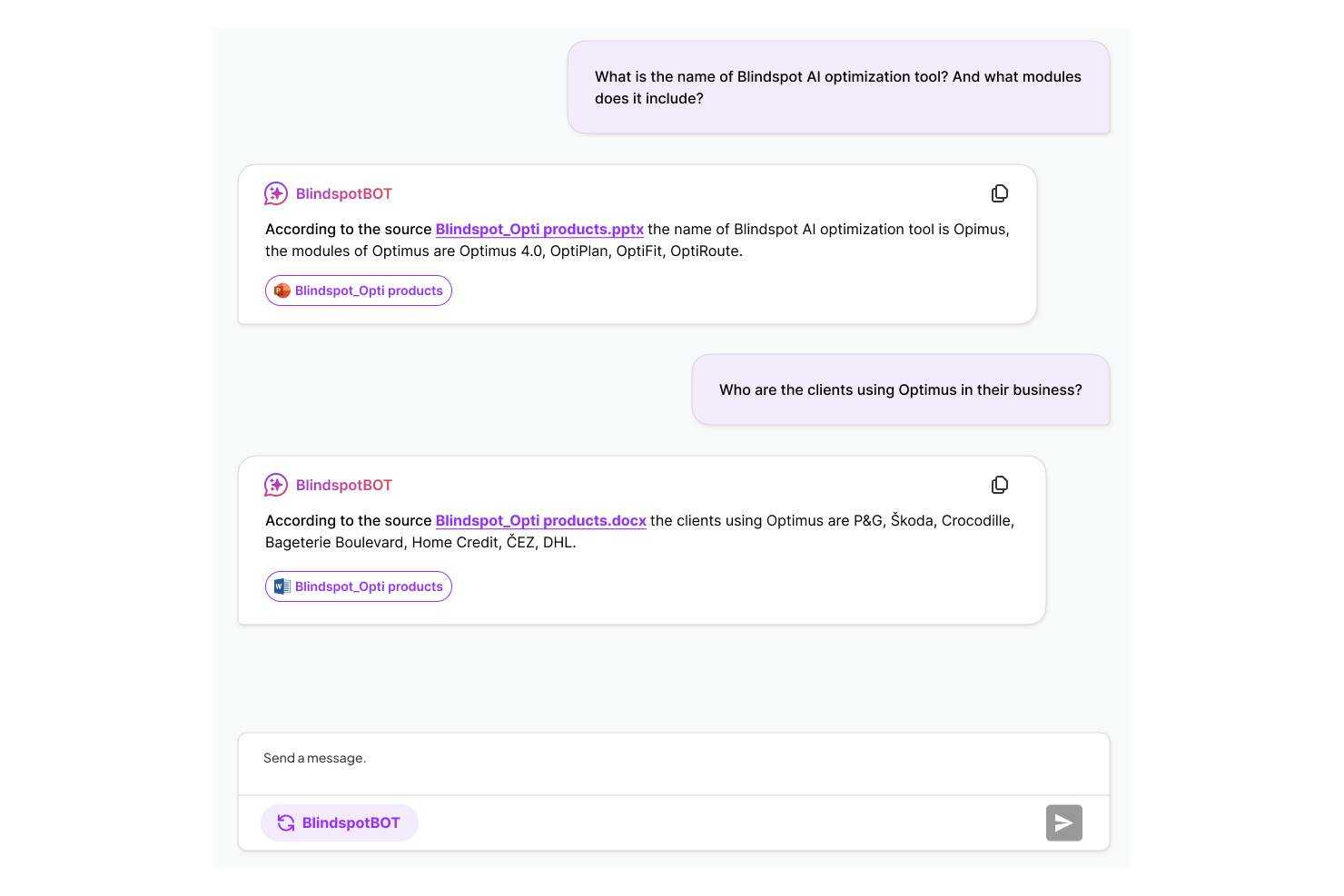
Task: Copy the first BlindspotBOT response about Optimus modules
Action: click(x=1000, y=193)
